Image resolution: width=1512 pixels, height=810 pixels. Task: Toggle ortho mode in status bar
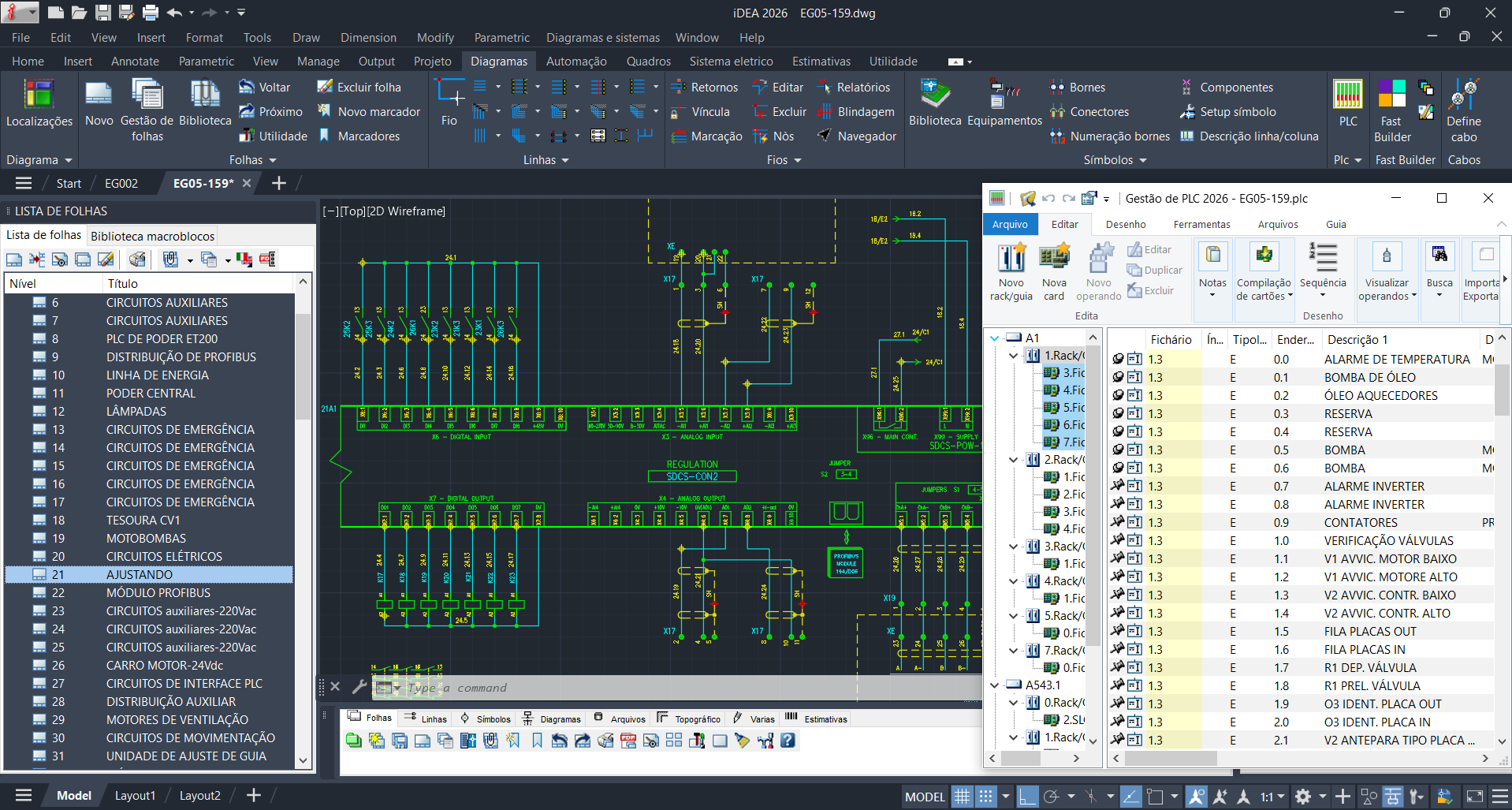point(1027,797)
